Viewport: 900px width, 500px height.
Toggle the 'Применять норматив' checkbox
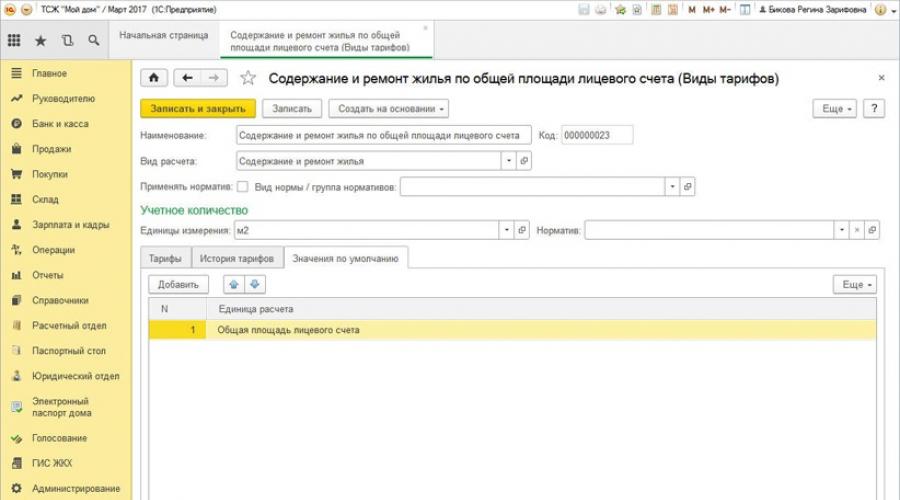[241, 186]
